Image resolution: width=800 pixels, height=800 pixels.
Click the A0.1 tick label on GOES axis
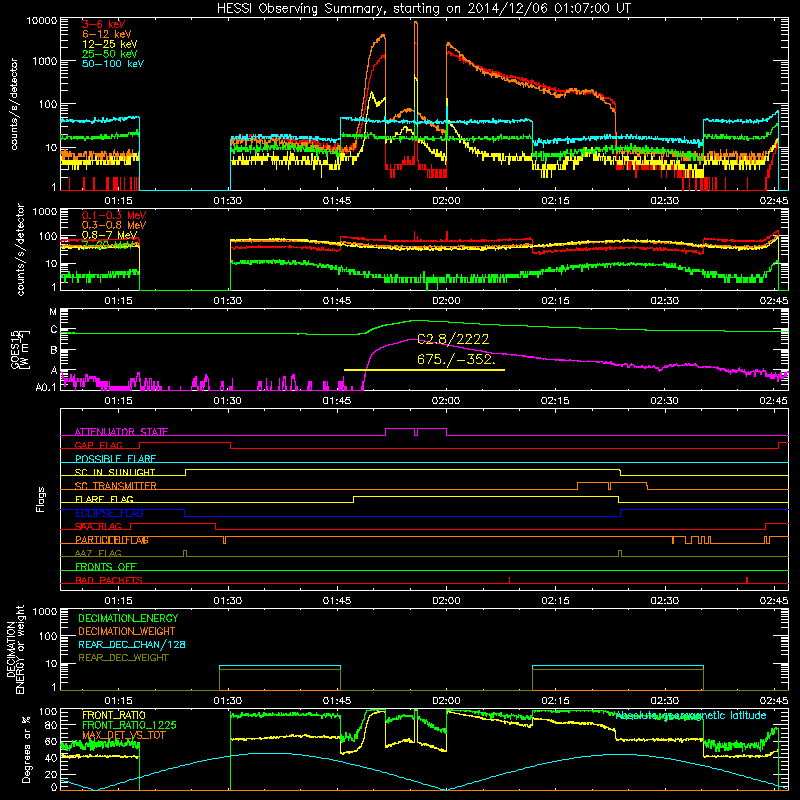46,388
